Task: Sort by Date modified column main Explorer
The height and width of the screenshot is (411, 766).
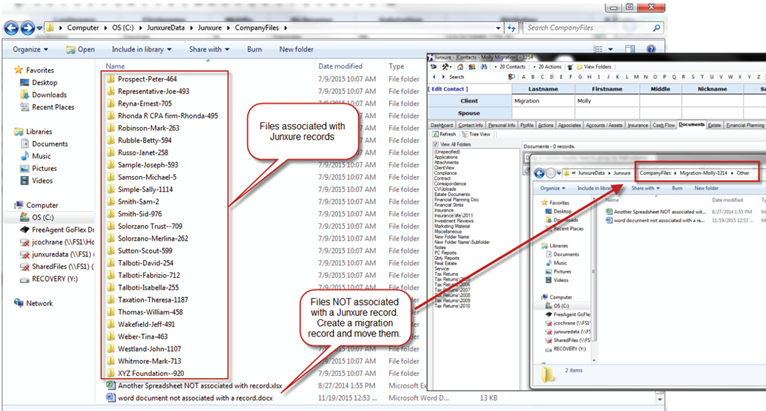Action: point(340,66)
